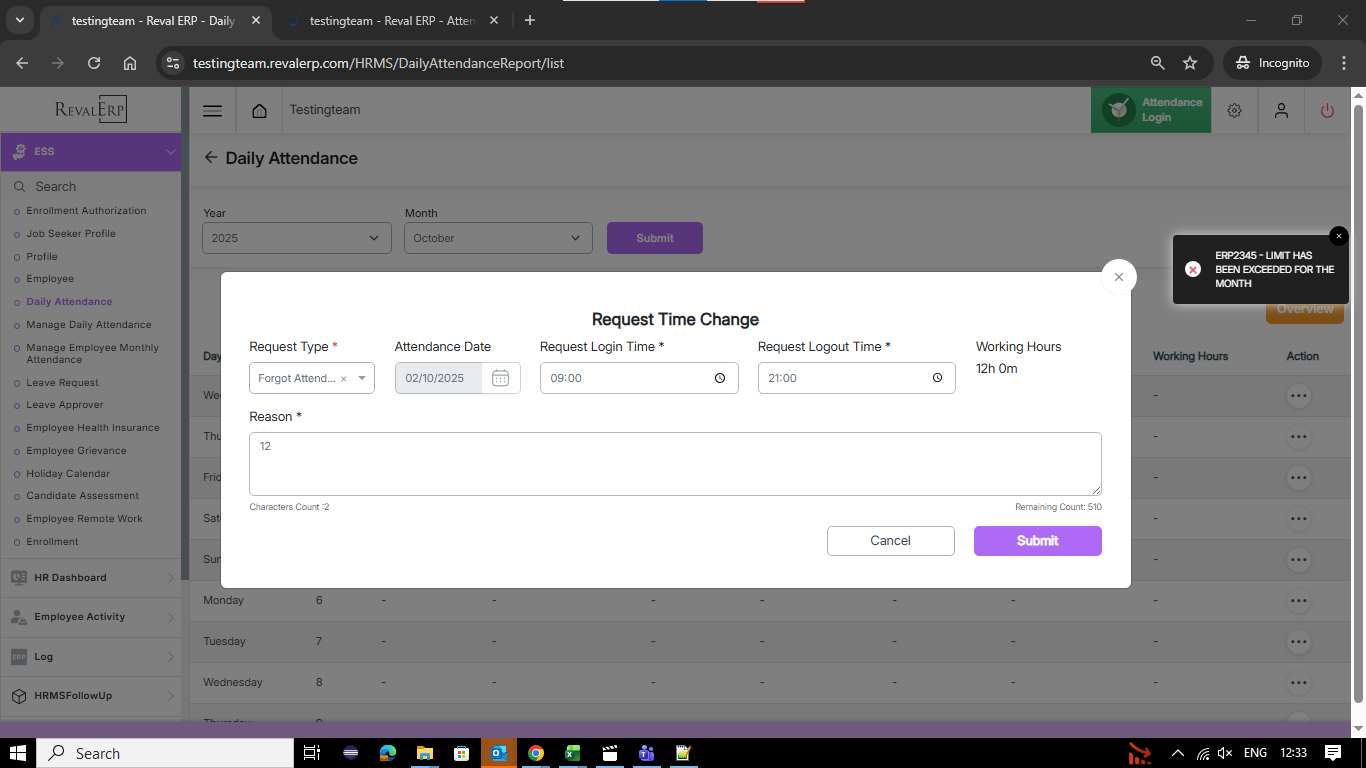Toggle the hamburger menu in top bar
Viewport: 1366px width, 768px height.
tap(212, 110)
